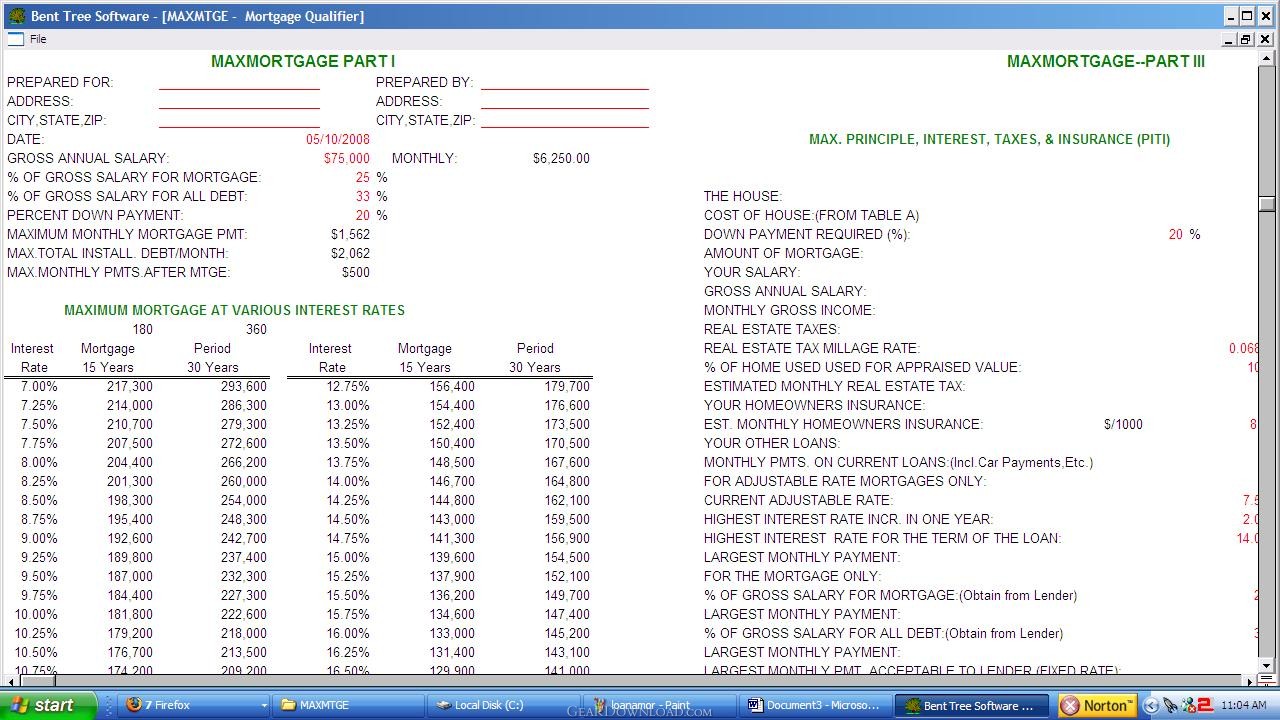Switch to Document3 Microsoft Word taskbar item

tap(815, 705)
